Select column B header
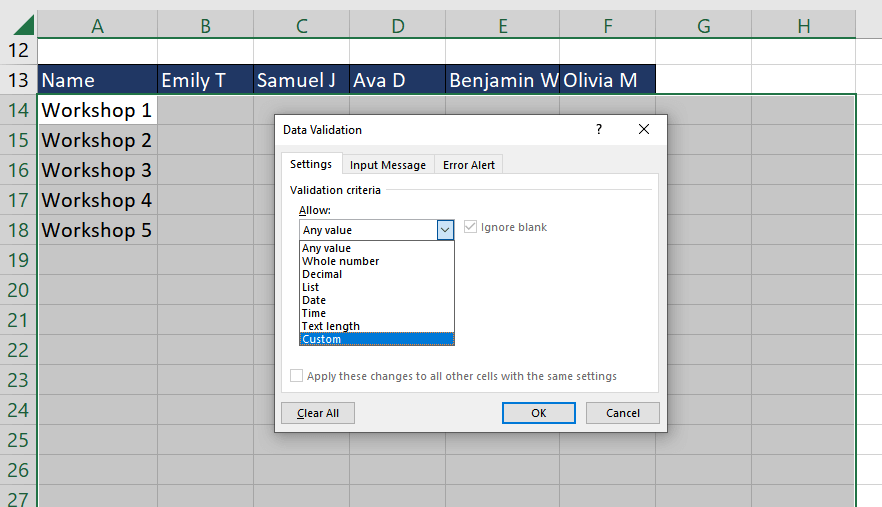This screenshot has width=882, height=507. point(205,26)
